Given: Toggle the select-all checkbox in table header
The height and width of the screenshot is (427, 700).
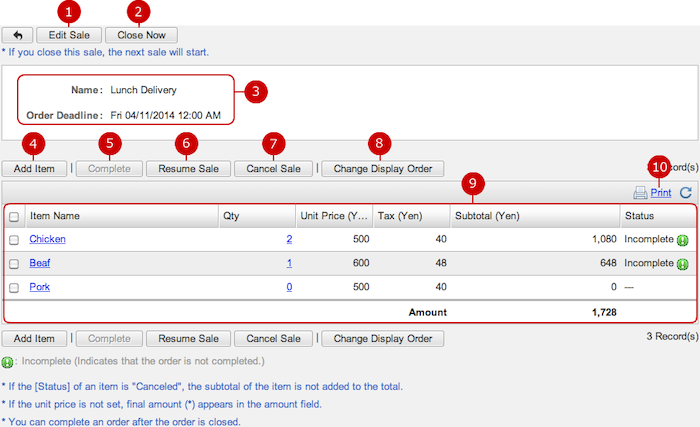Looking at the screenshot, I should [14, 217].
